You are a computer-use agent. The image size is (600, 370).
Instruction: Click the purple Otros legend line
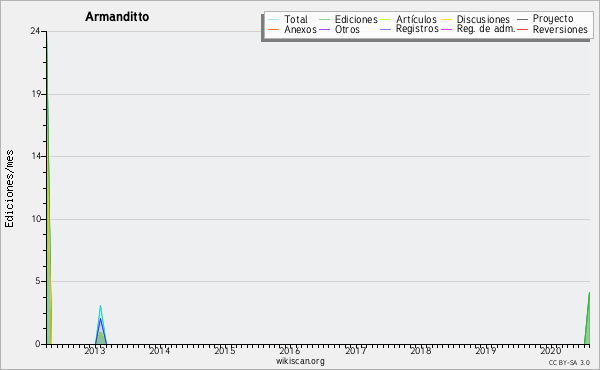tap(324, 29)
